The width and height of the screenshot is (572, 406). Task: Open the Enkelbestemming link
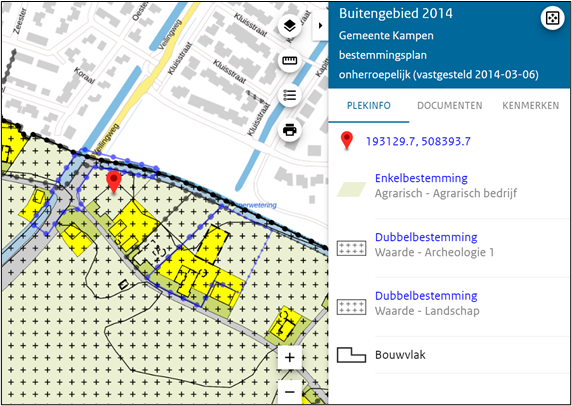coord(421,178)
